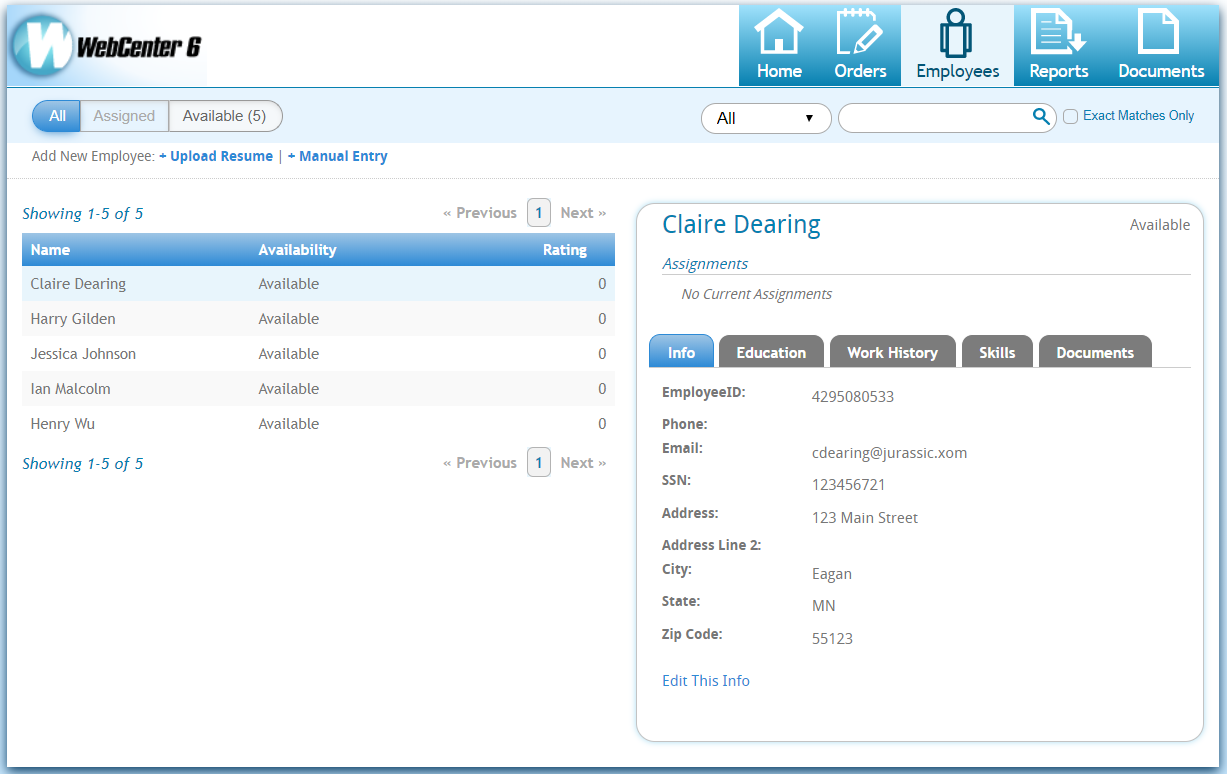
Task: Click the state value MN
Action: click(x=824, y=606)
